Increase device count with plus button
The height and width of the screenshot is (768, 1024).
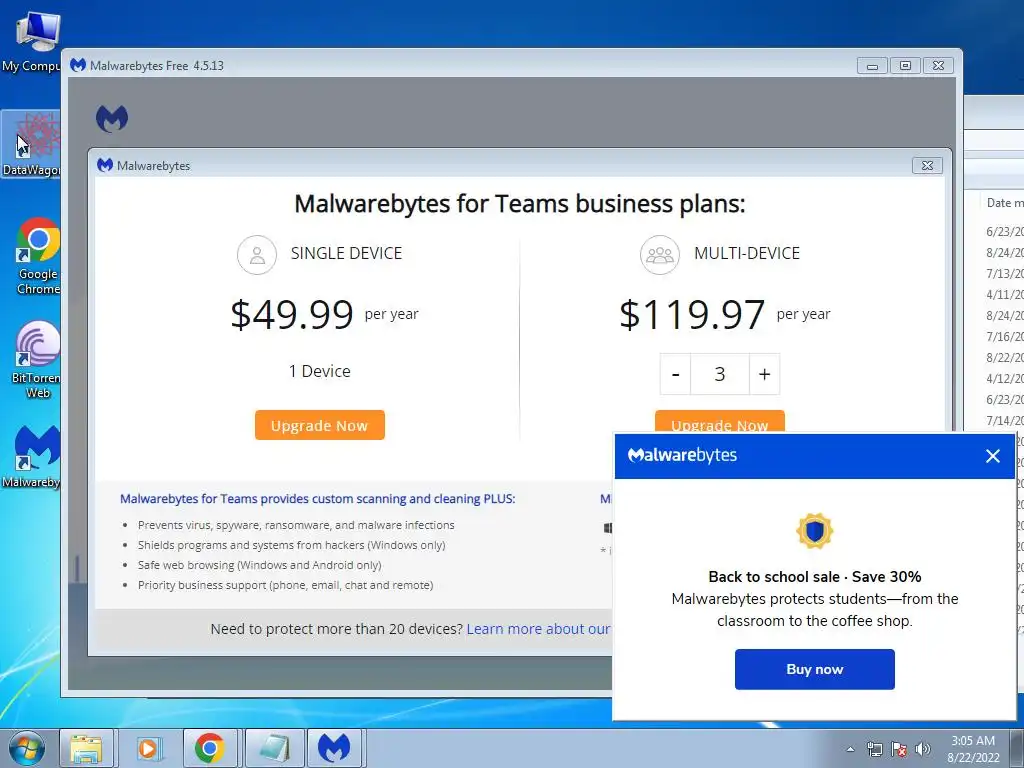[x=764, y=374]
